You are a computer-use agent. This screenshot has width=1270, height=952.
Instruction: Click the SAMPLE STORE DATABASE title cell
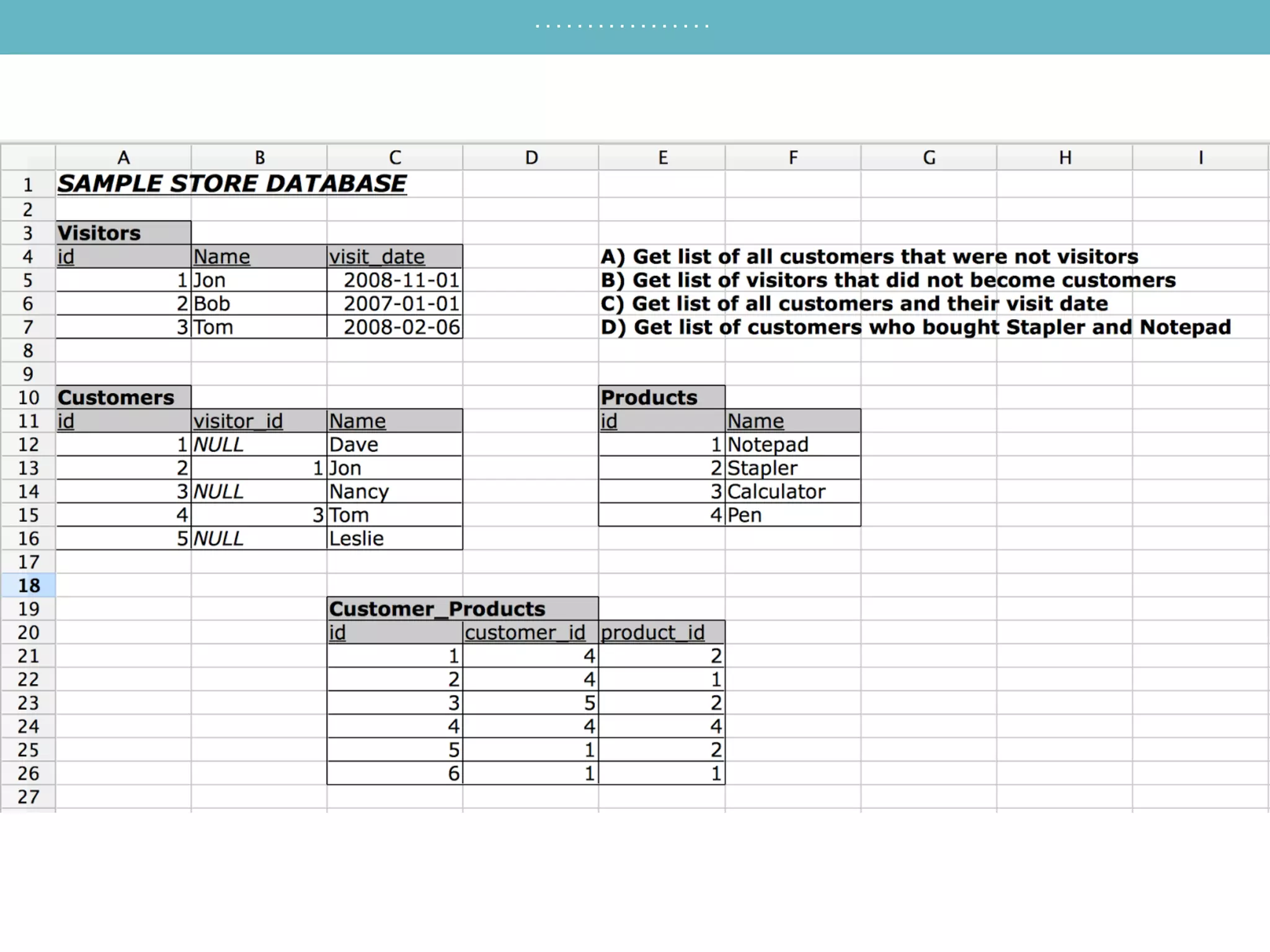coord(232,184)
